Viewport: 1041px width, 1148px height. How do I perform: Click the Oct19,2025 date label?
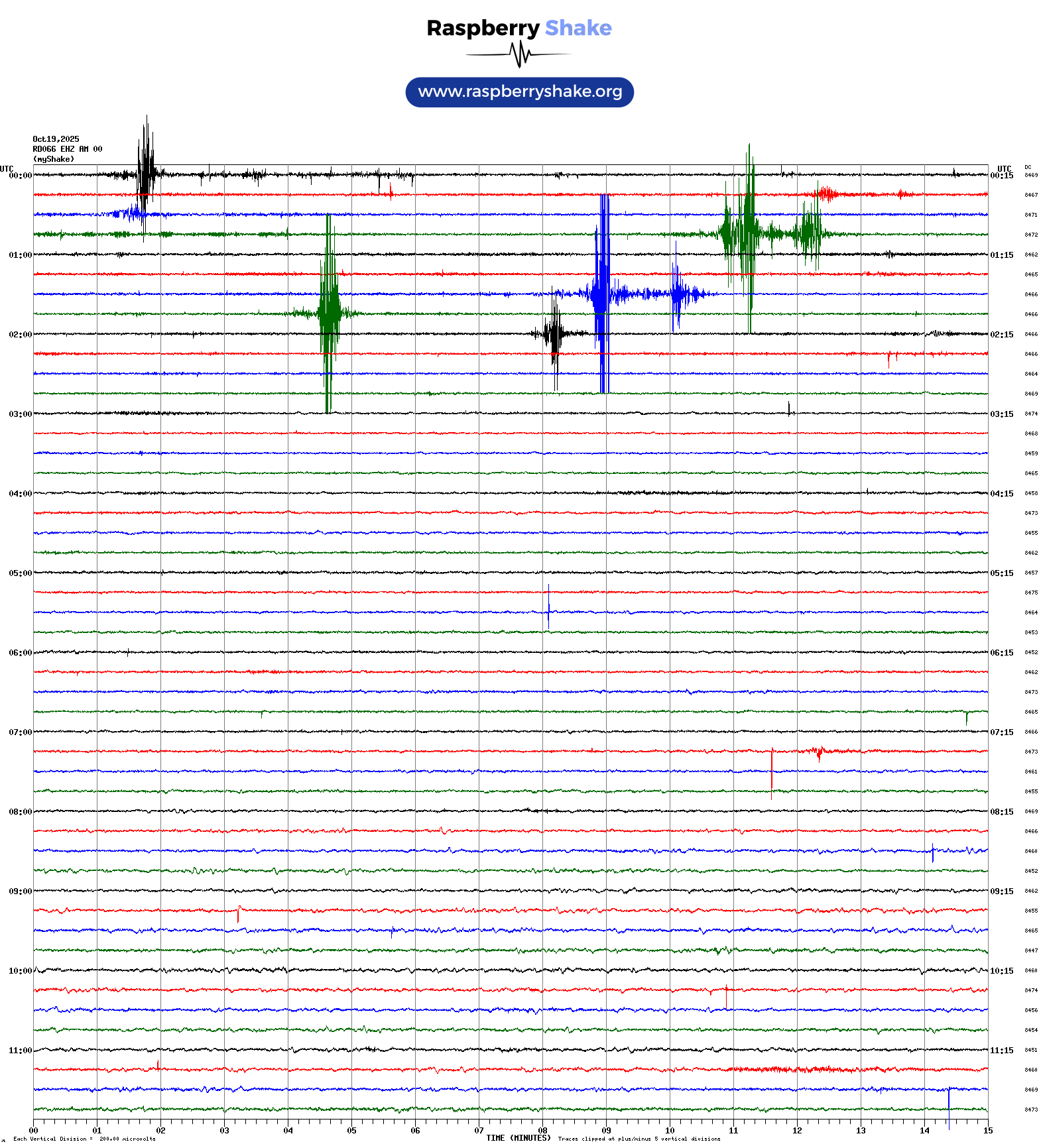(x=56, y=139)
